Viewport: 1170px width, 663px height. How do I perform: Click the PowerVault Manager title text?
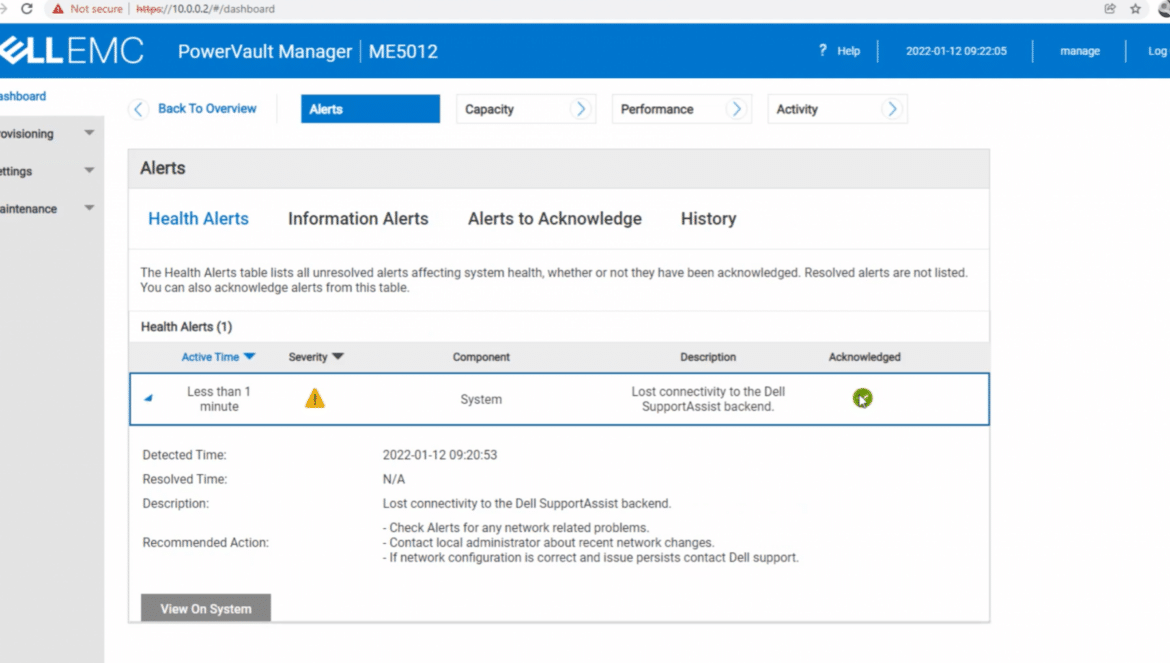pyautogui.click(x=265, y=51)
